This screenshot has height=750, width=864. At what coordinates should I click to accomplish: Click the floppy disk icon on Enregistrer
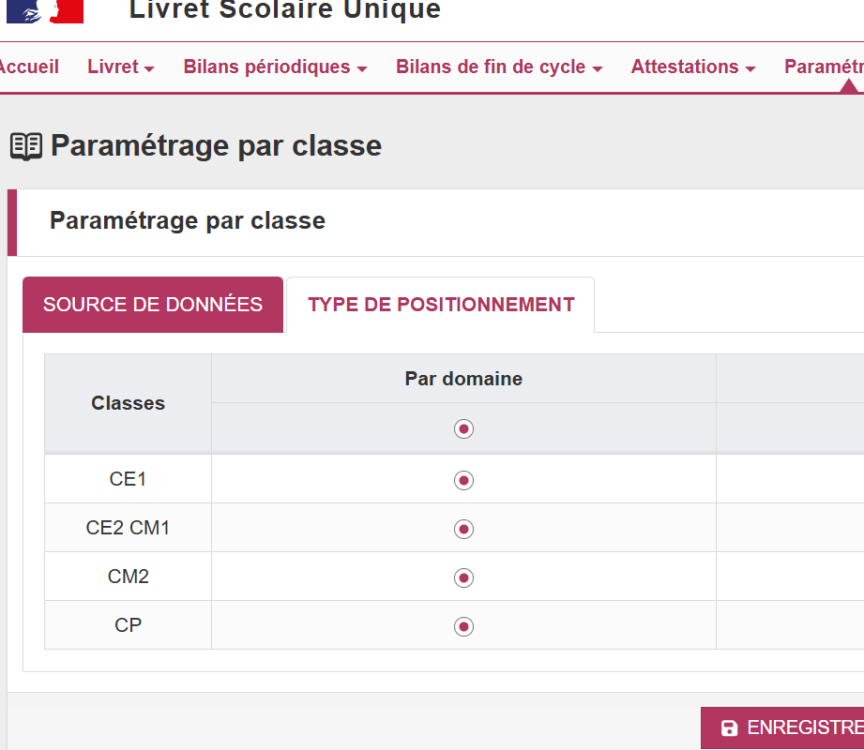[x=729, y=728]
